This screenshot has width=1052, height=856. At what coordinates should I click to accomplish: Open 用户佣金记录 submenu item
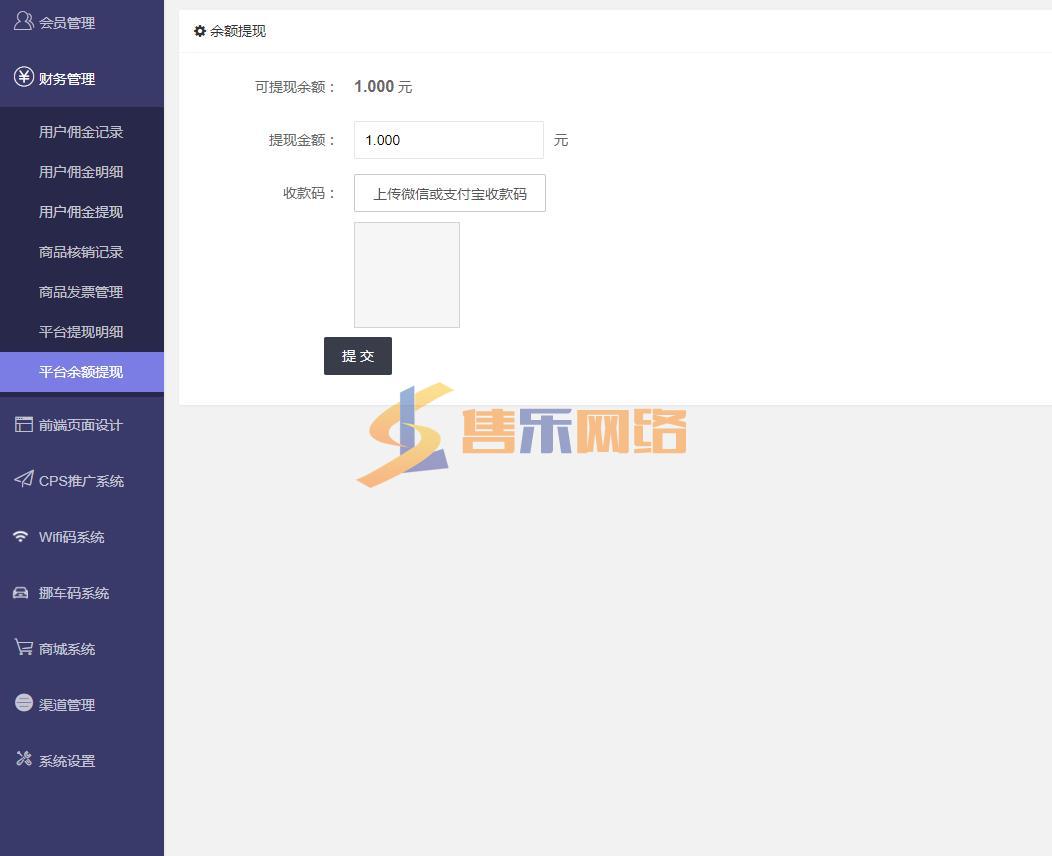pyautogui.click(x=82, y=132)
